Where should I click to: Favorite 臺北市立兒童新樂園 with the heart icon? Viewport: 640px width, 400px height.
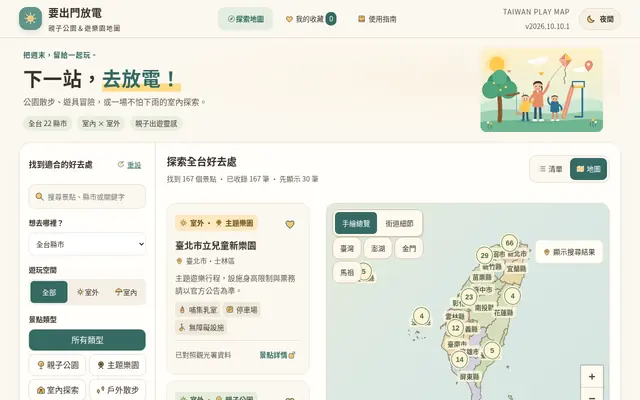point(290,224)
